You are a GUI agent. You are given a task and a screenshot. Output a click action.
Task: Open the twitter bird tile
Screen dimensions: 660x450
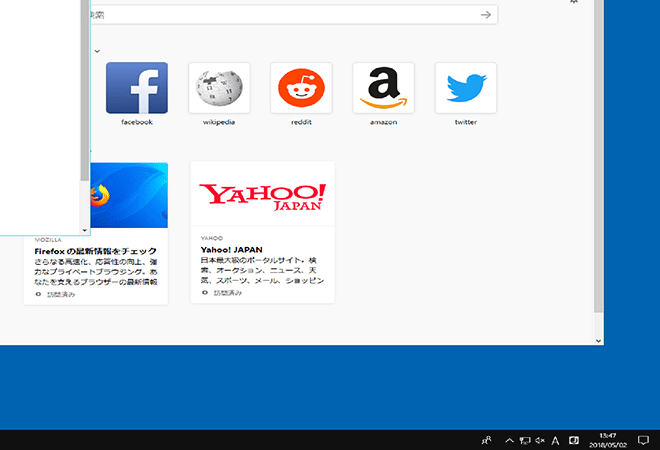[x=466, y=88]
